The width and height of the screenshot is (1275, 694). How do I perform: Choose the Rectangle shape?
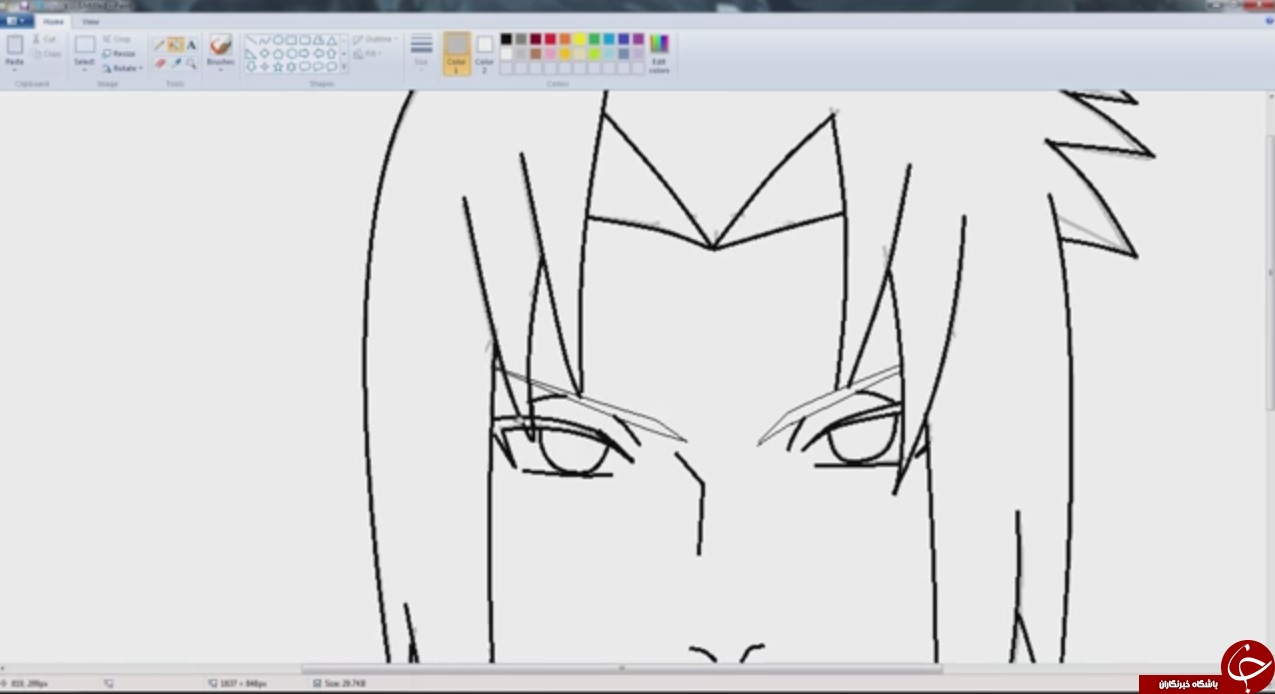[291, 41]
